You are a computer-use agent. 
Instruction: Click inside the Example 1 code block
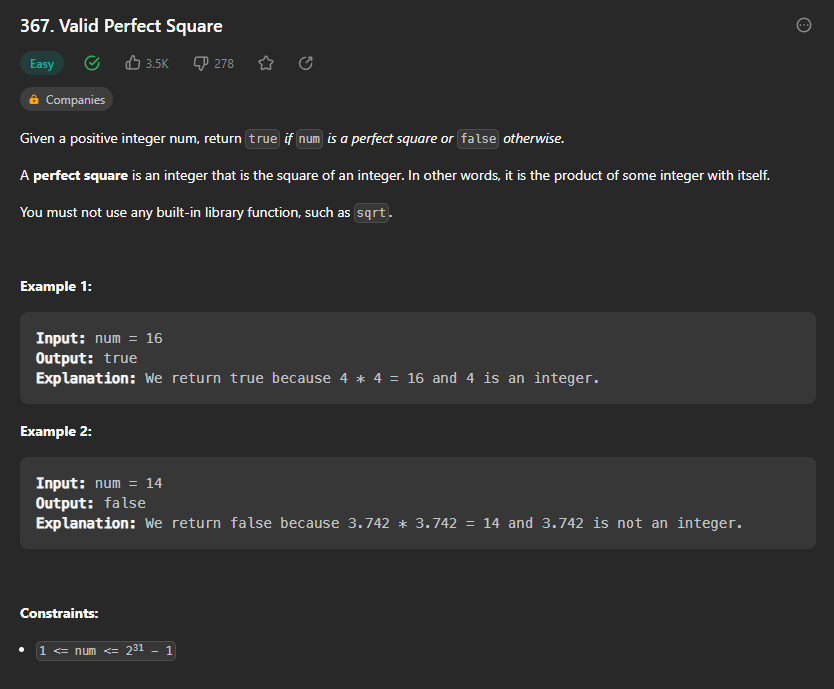[417, 358]
